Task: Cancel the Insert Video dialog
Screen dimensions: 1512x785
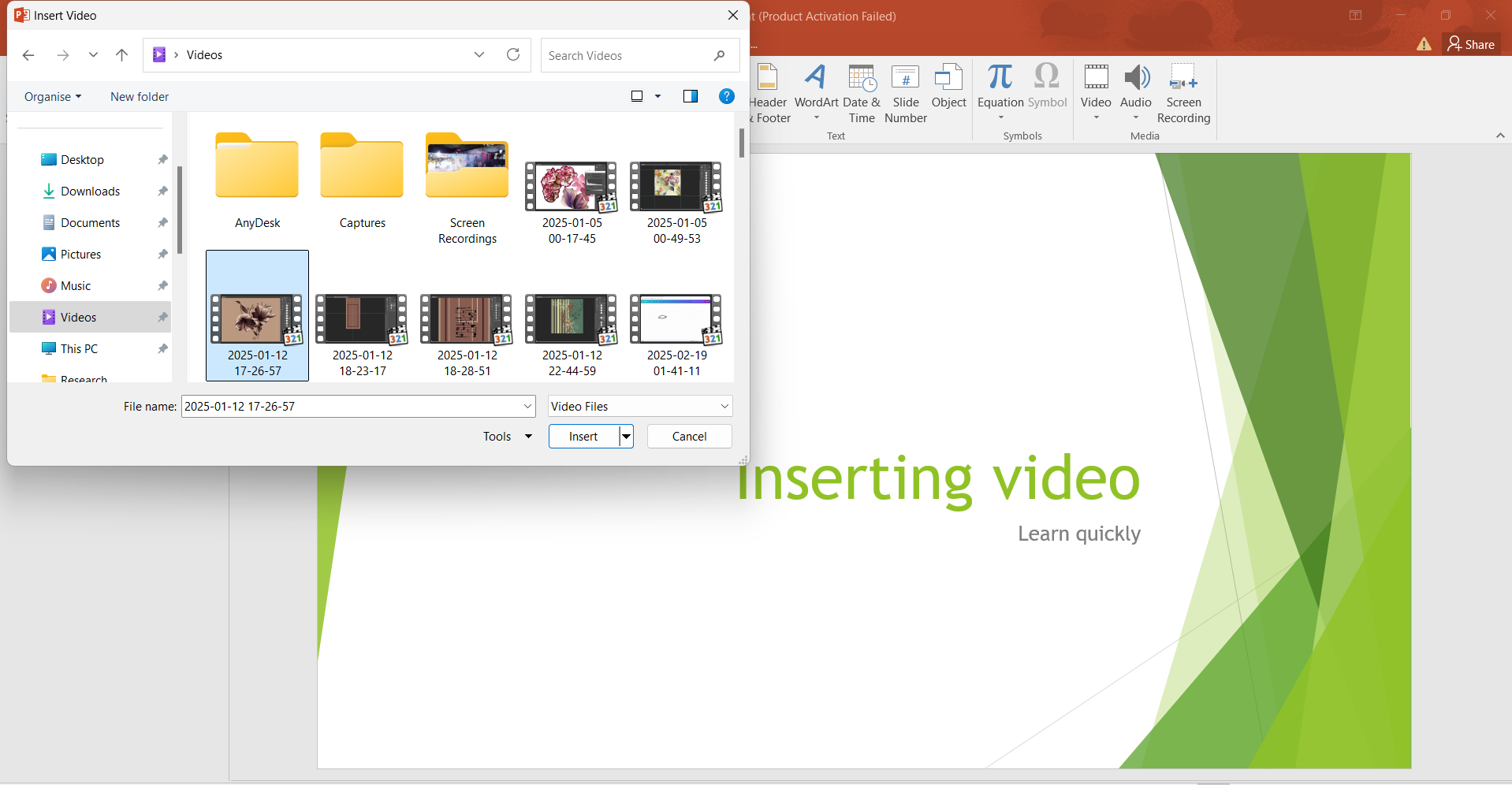Action: coord(688,436)
